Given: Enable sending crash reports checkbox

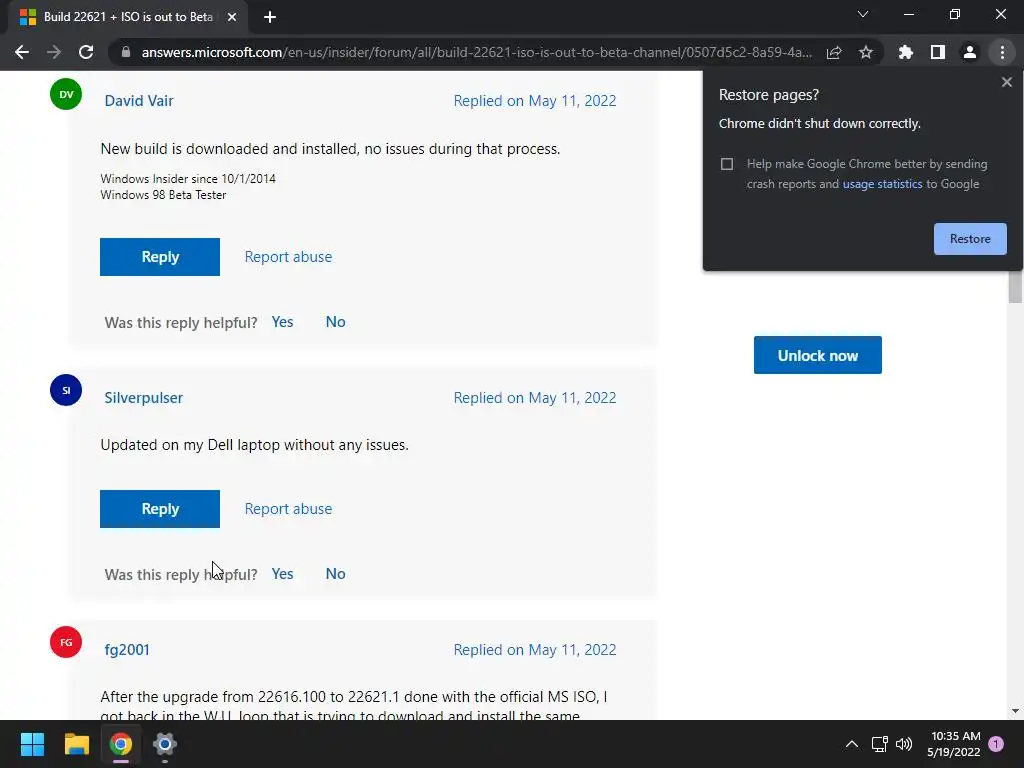Looking at the screenshot, I should point(727,164).
